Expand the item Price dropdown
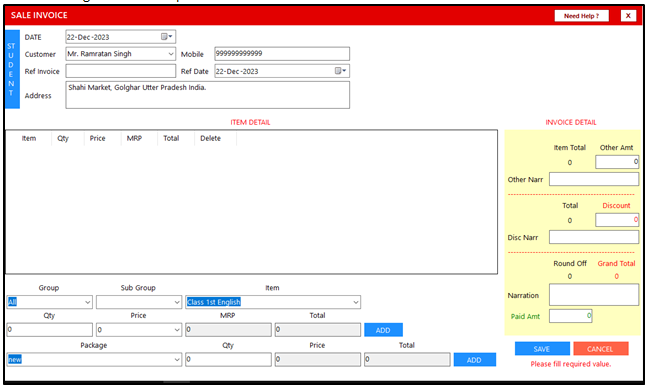This screenshot has width=651, height=389. pos(177,330)
